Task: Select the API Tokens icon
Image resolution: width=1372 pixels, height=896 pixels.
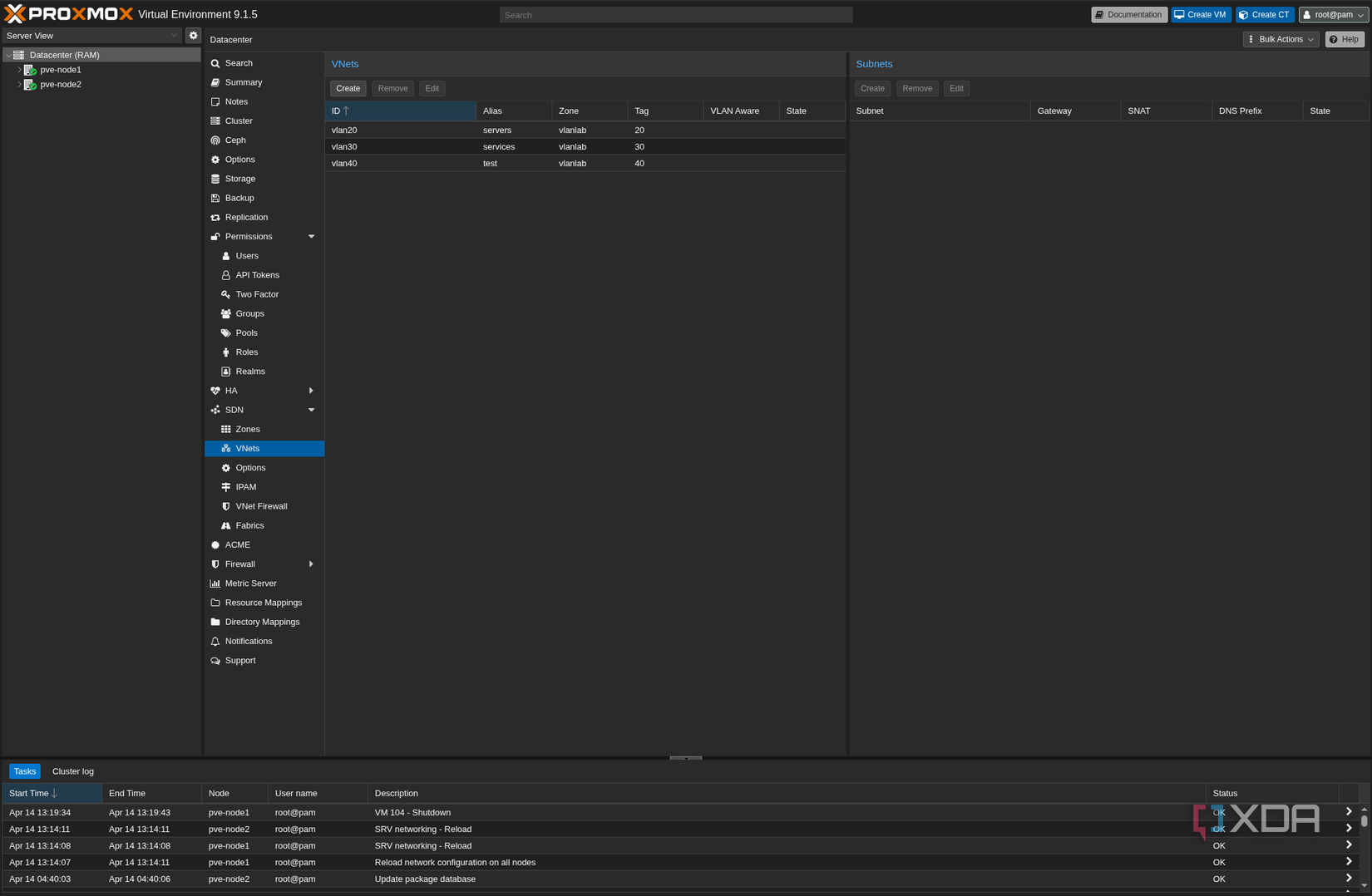Action: [x=225, y=275]
